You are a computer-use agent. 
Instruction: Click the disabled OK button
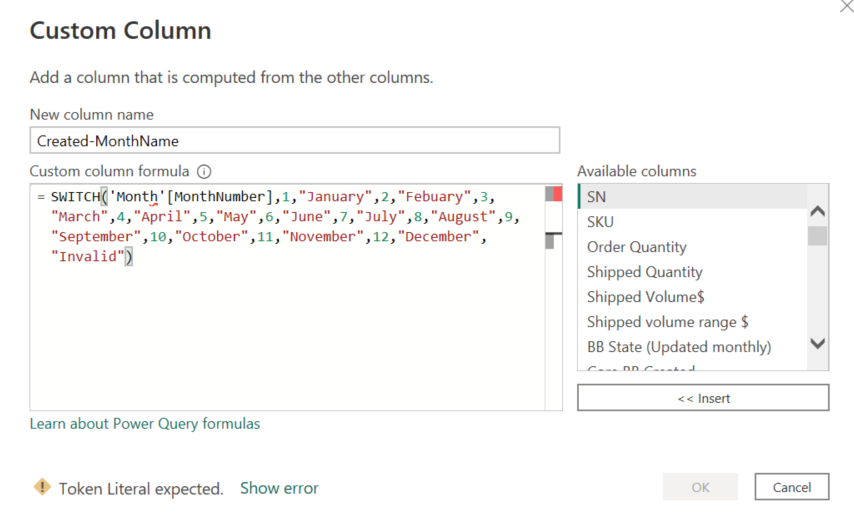click(700, 487)
